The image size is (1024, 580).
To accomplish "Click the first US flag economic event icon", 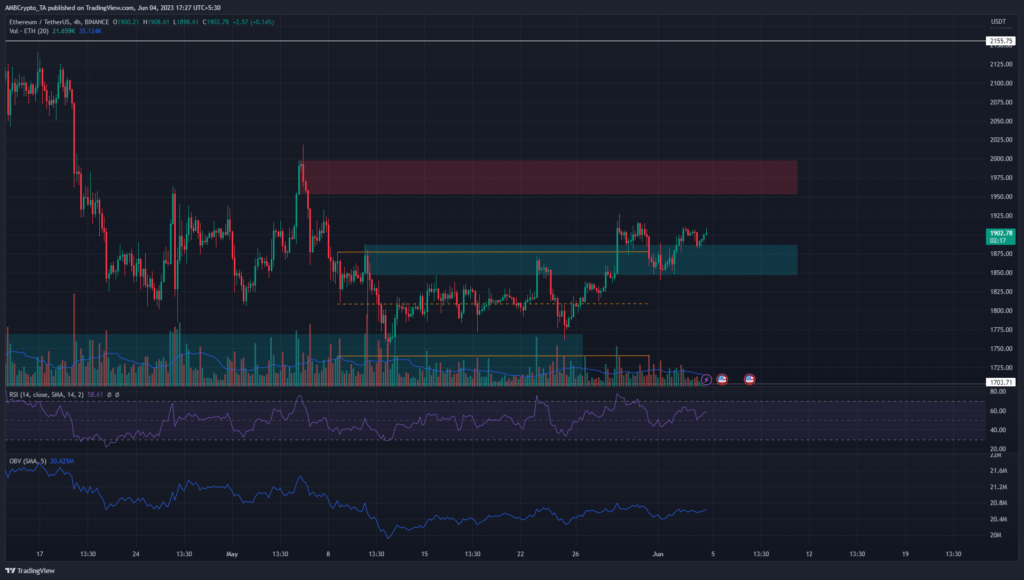I will pyautogui.click(x=722, y=379).
